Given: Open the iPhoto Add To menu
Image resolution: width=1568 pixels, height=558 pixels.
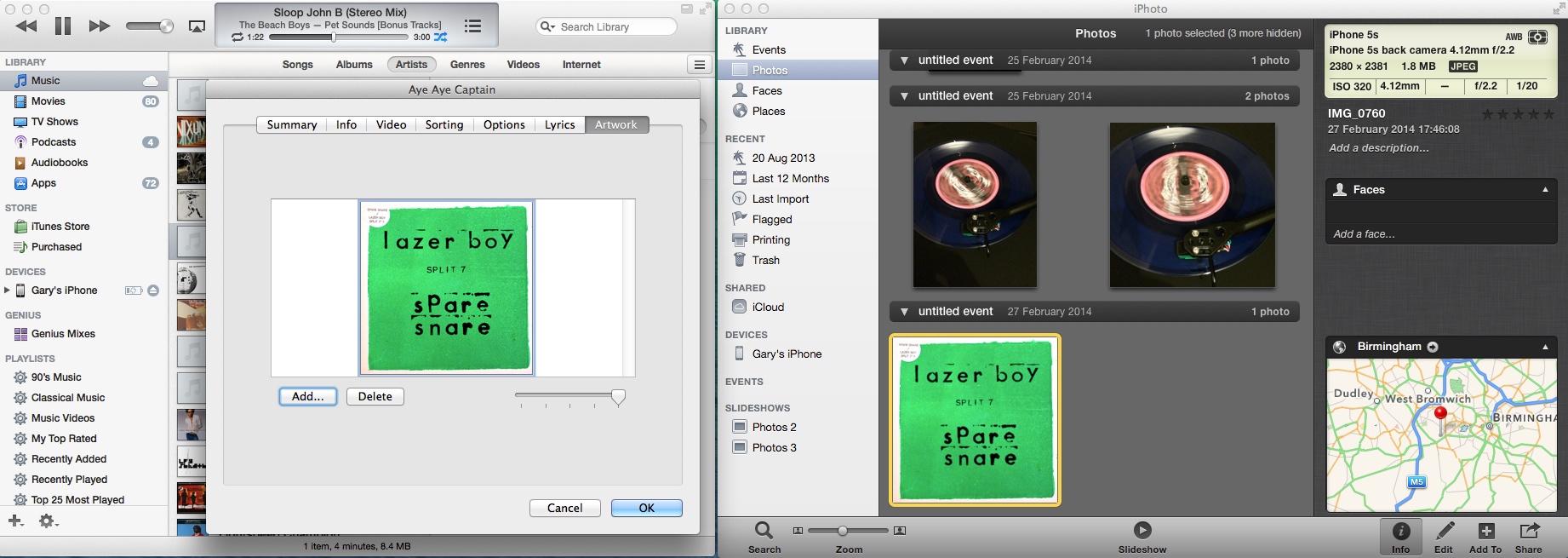Looking at the screenshot, I should click(x=1485, y=538).
